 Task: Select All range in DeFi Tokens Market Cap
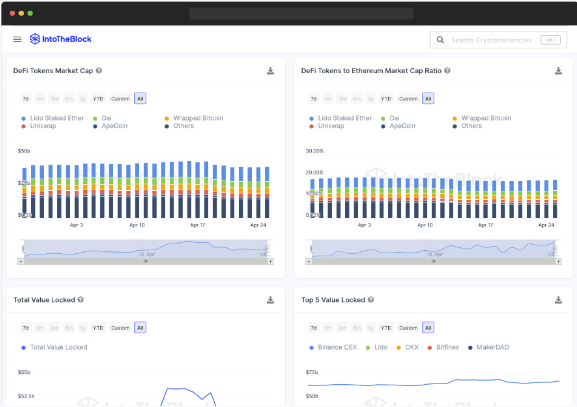point(140,99)
